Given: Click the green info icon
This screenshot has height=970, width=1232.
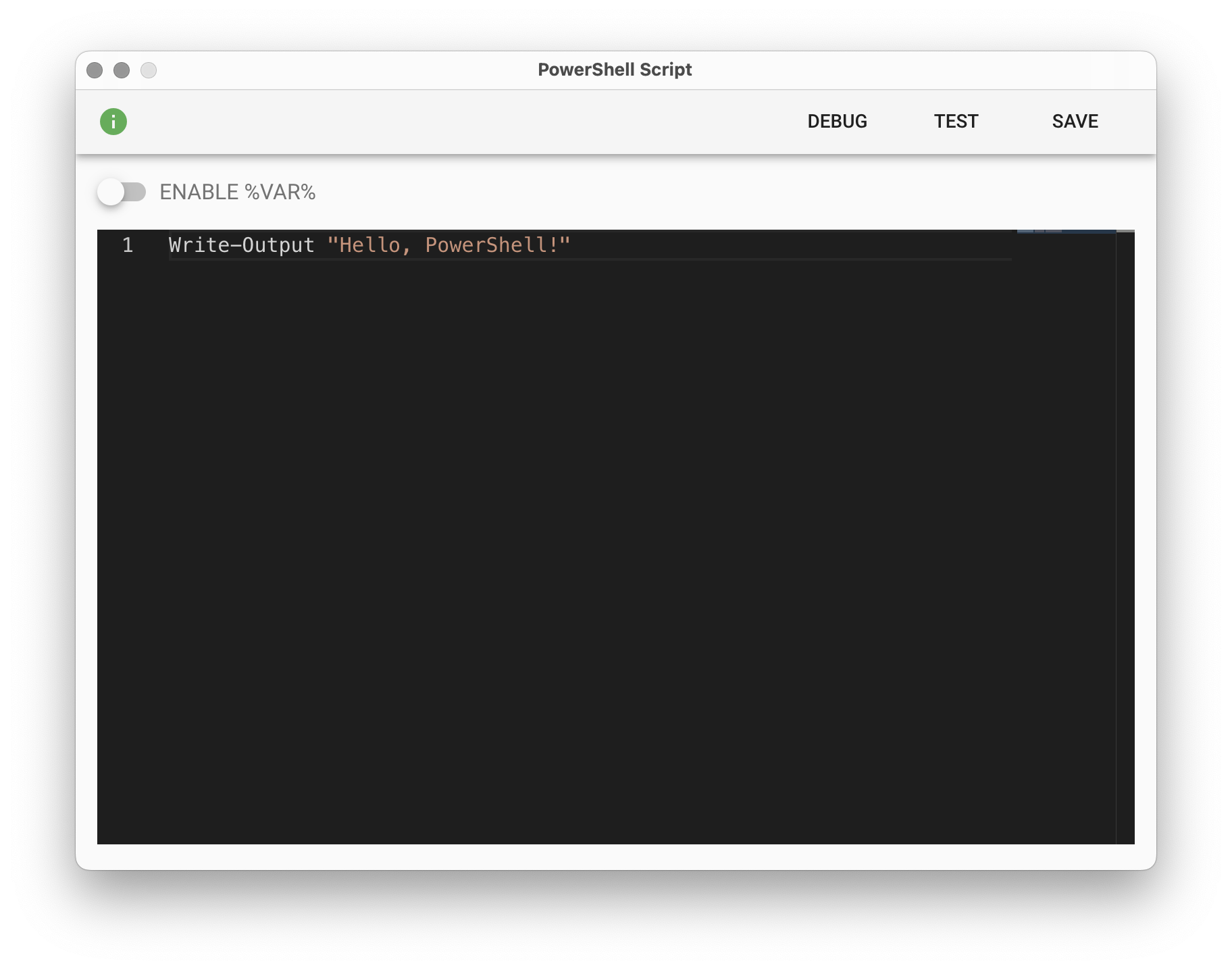Looking at the screenshot, I should coord(113,122).
